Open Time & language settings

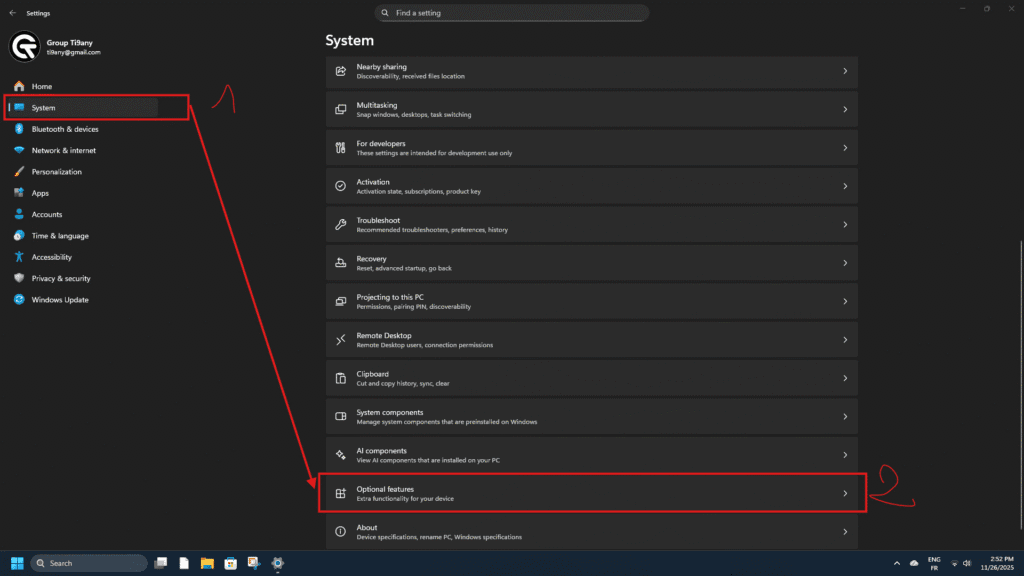click(x=59, y=236)
